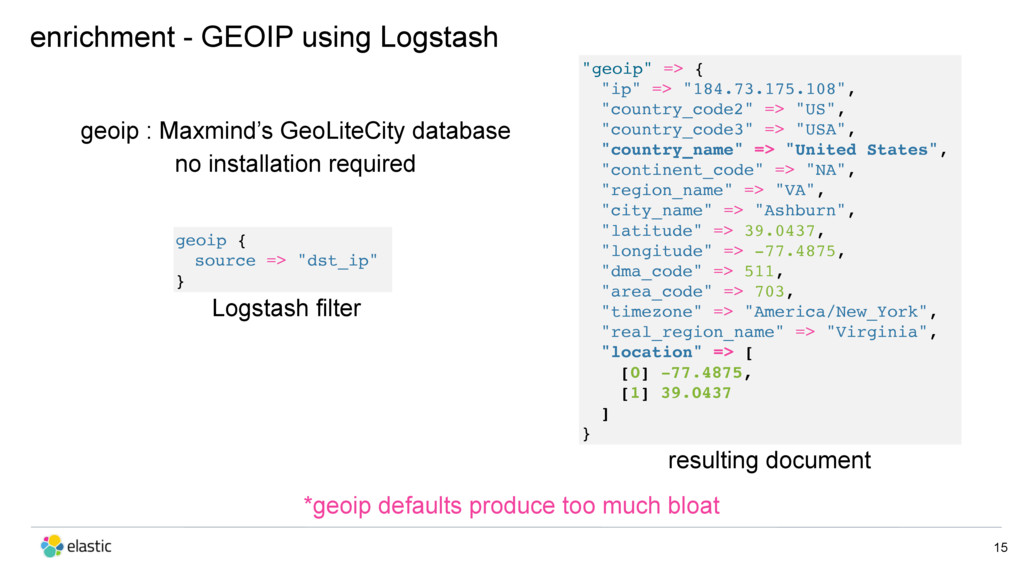Screen dimensions: 1024x576
Task: Select the pink geoip defaults bloat note
Action: coord(511,505)
